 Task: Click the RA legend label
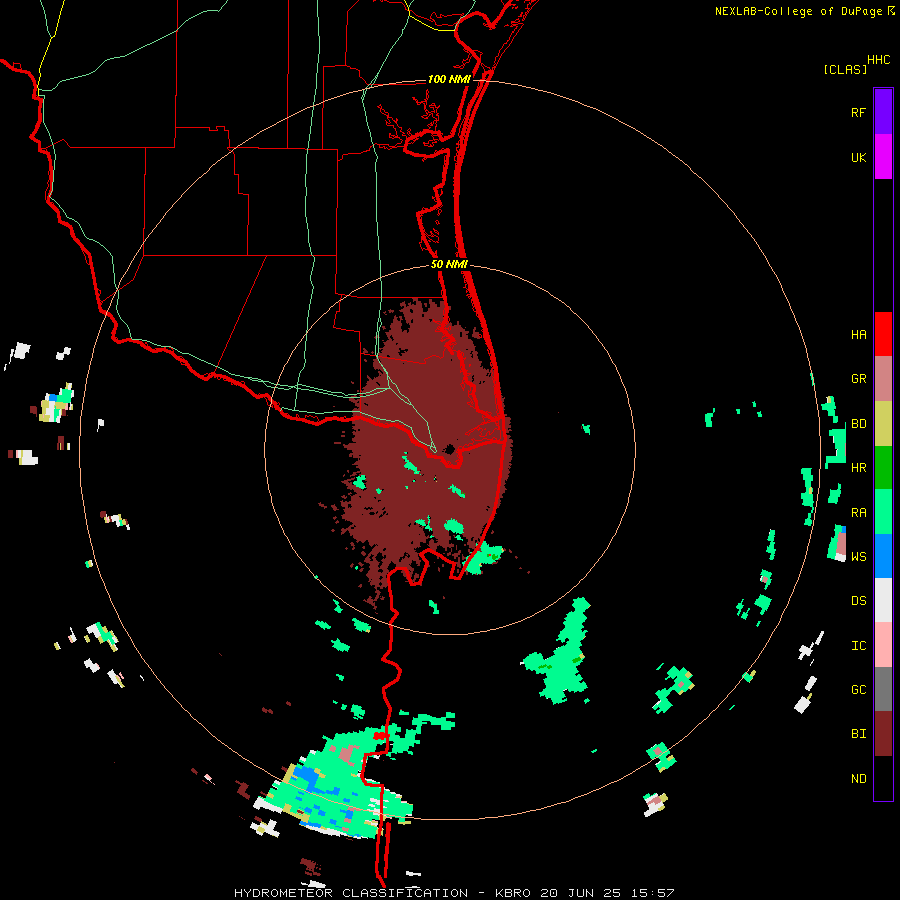tap(858, 513)
